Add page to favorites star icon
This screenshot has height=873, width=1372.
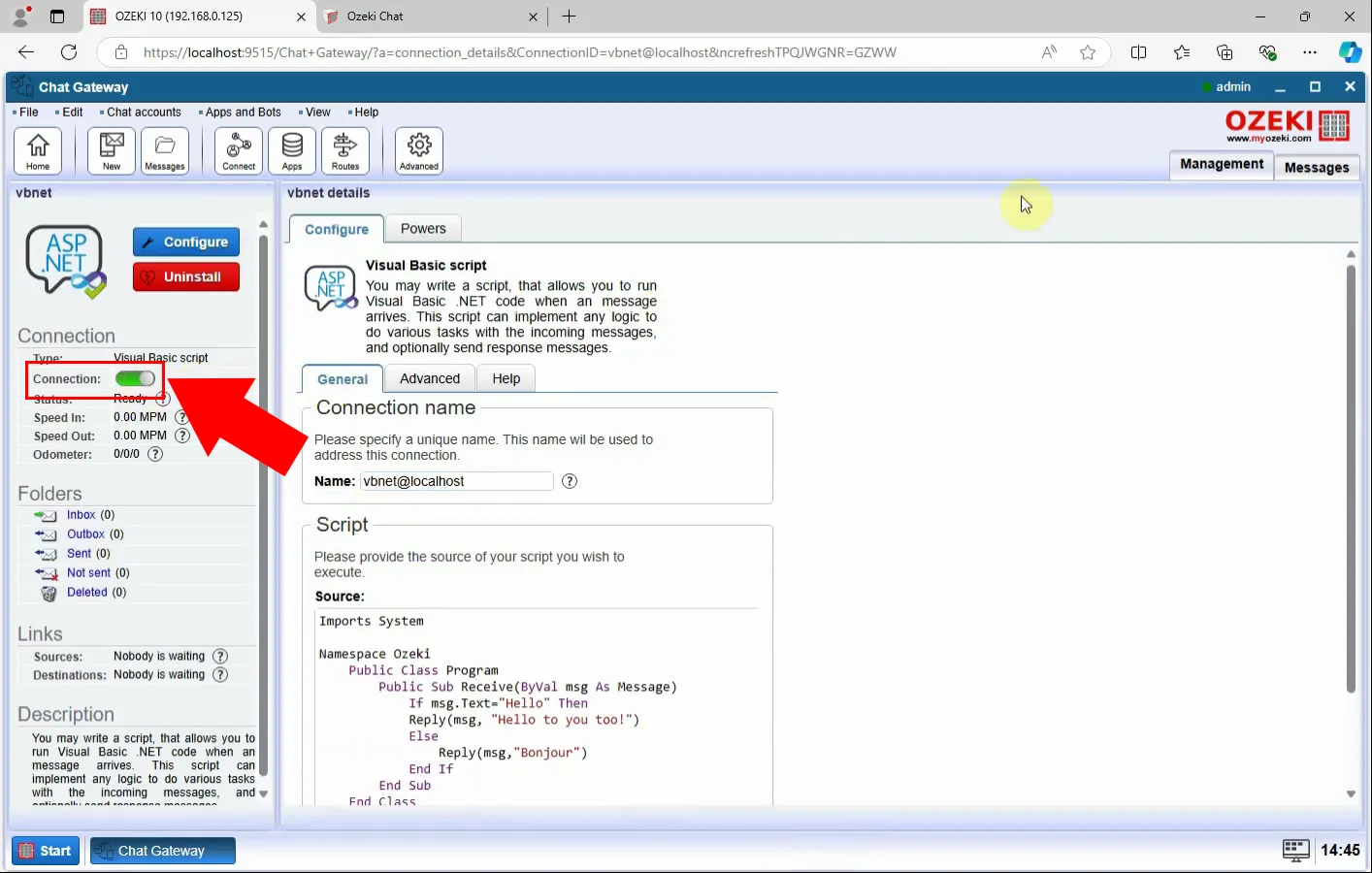click(x=1088, y=52)
